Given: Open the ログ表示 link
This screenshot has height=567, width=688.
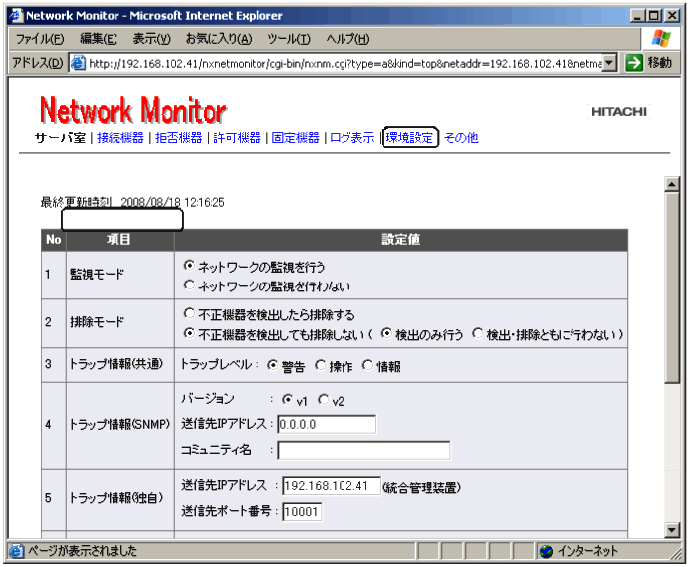Looking at the screenshot, I should [x=352, y=138].
